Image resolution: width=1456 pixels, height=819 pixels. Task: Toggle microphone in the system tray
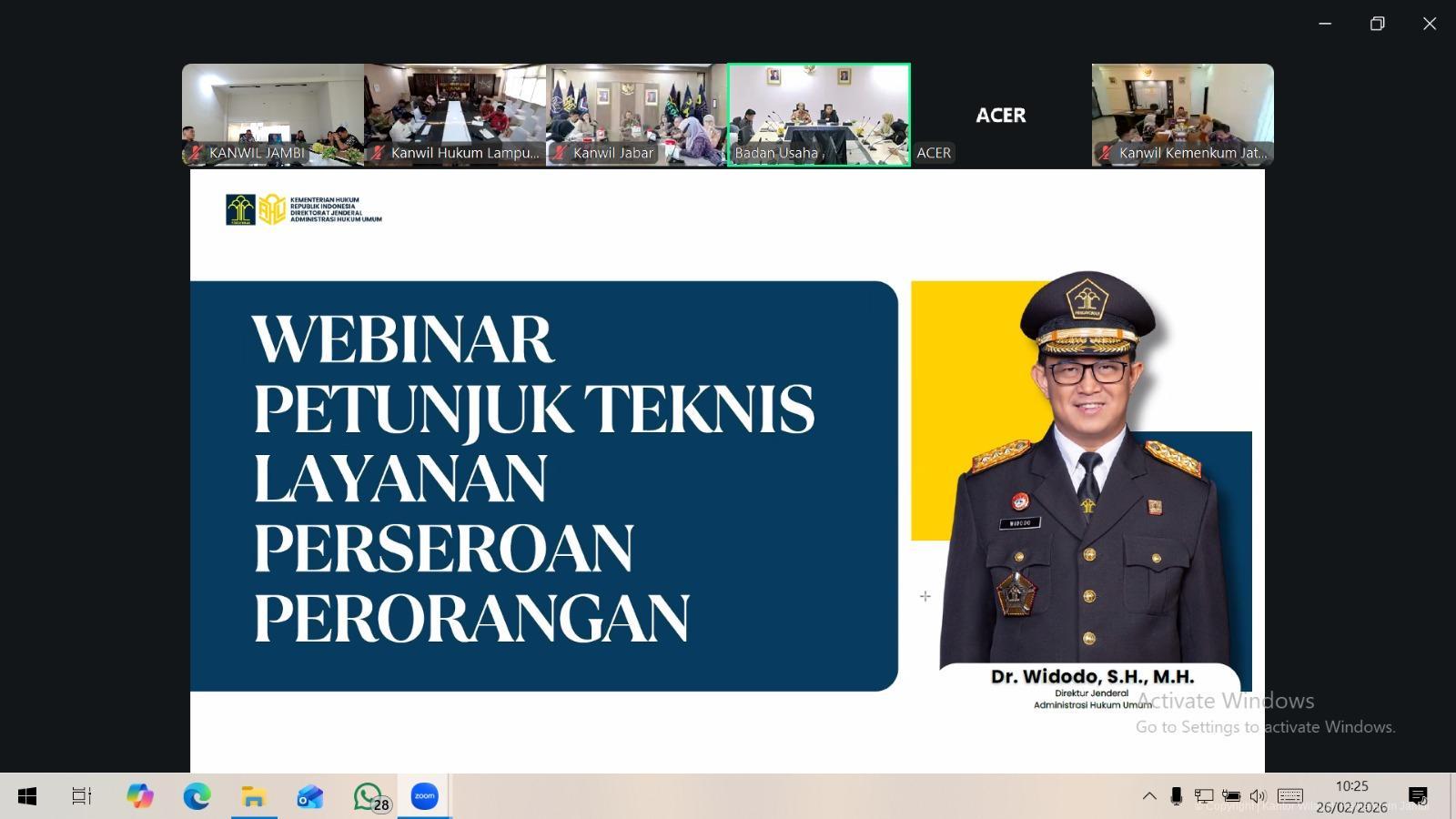[1176, 795]
